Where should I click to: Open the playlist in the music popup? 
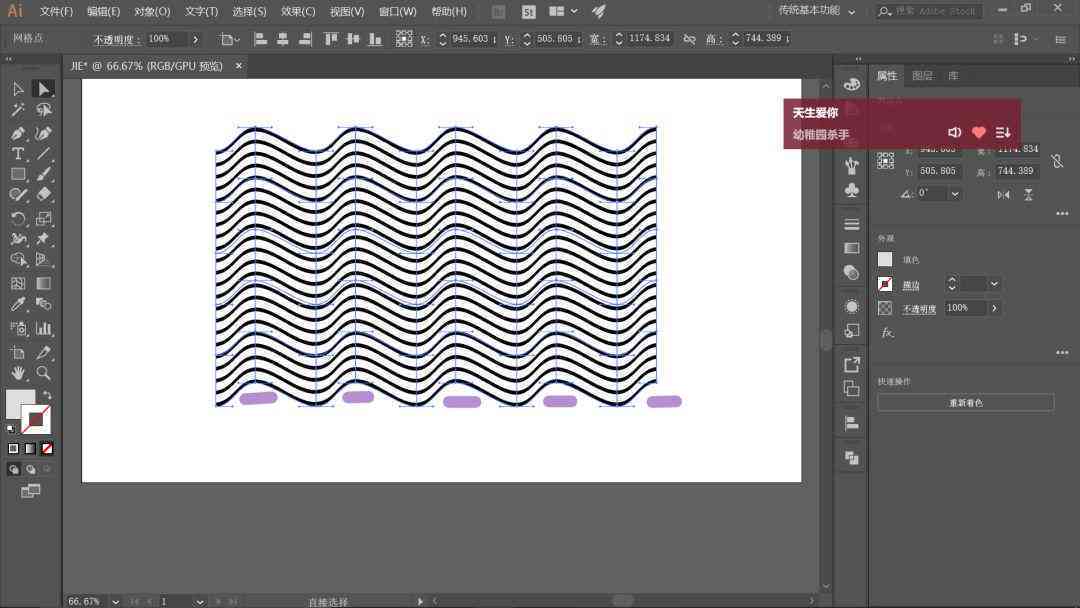point(1003,132)
